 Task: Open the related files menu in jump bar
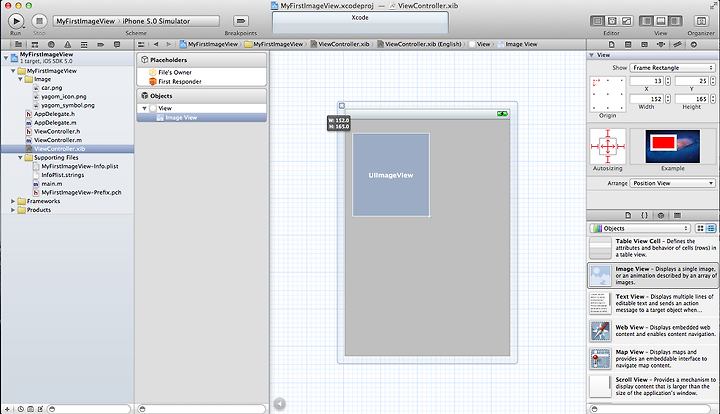[141, 45]
